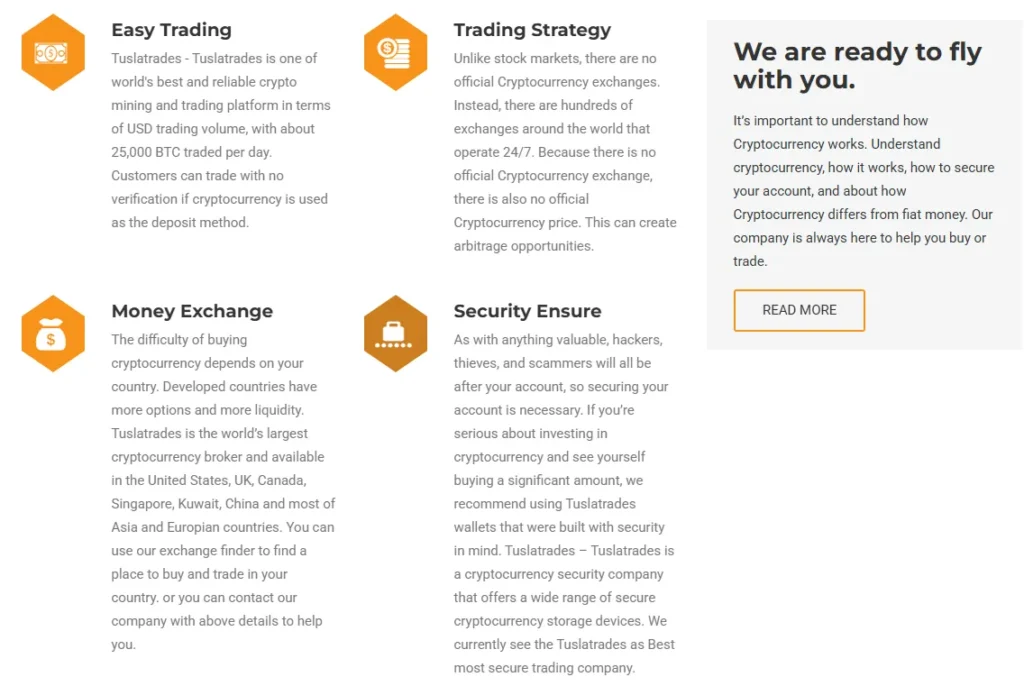The image size is (1024, 686).
Task: Click the "We are ready to fly" heading
Action: click(857, 65)
